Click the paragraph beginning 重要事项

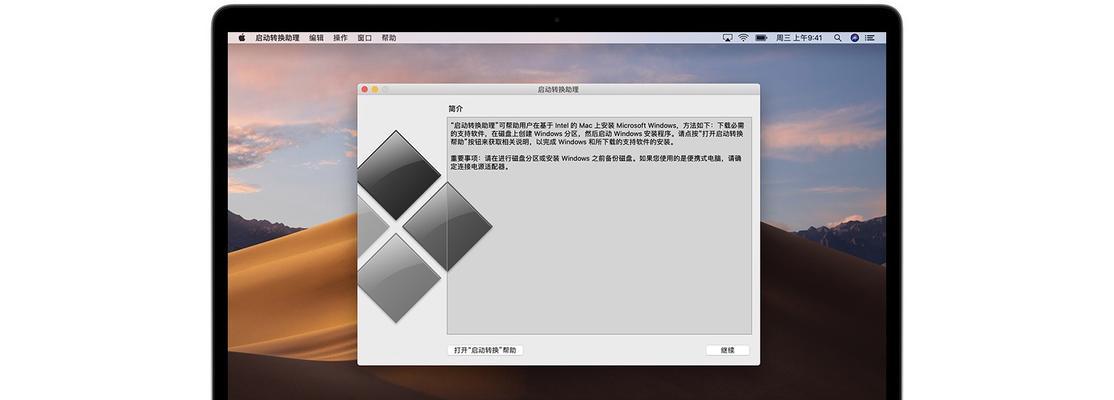[x=595, y=163]
